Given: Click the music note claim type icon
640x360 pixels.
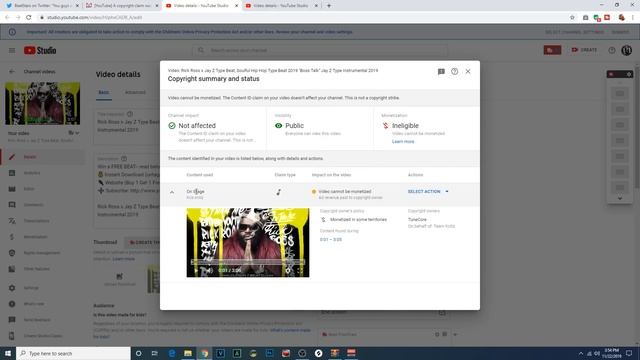Looking at the screenshot, I should click(x=279, y=192).
